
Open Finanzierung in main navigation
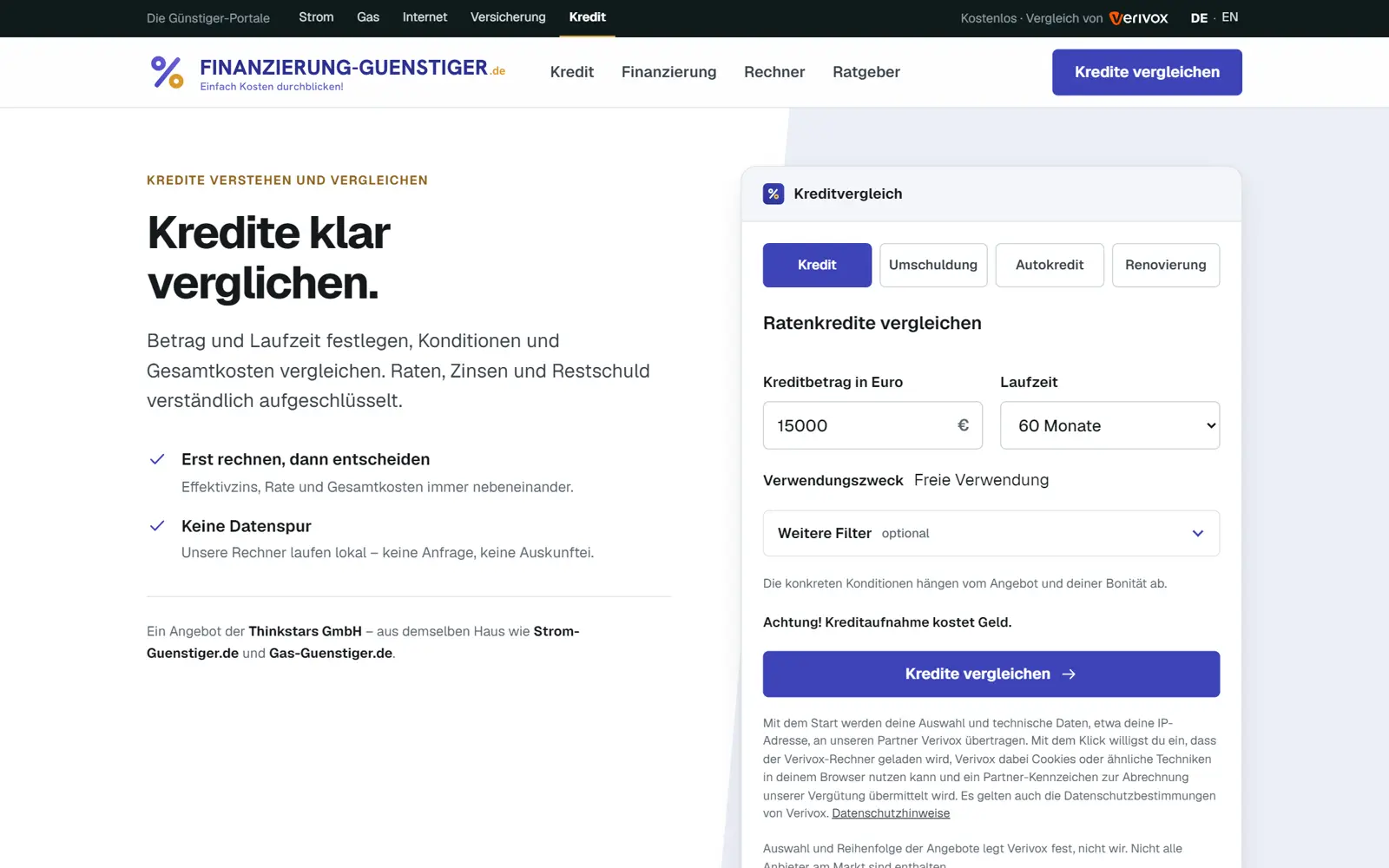669,72
